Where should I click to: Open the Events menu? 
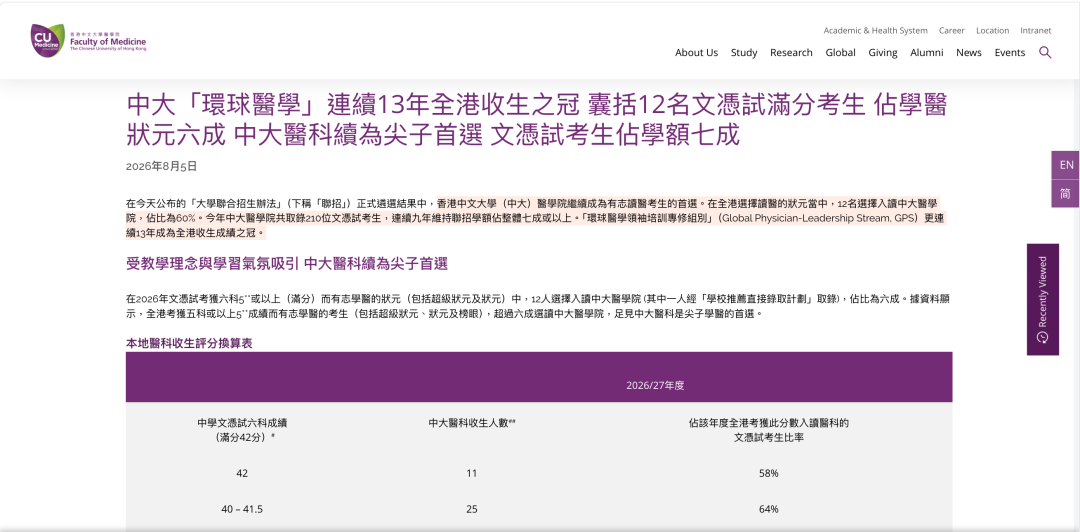pos(1010,52)
